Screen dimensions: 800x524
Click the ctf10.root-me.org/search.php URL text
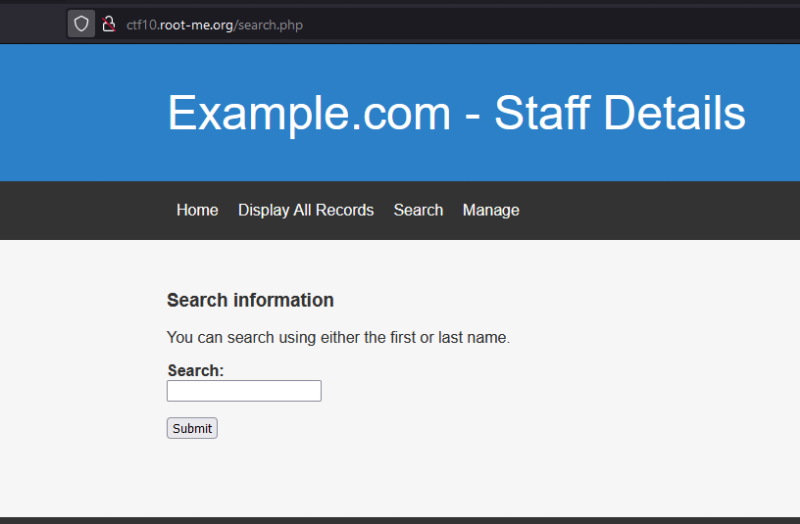tap(214, 25)
